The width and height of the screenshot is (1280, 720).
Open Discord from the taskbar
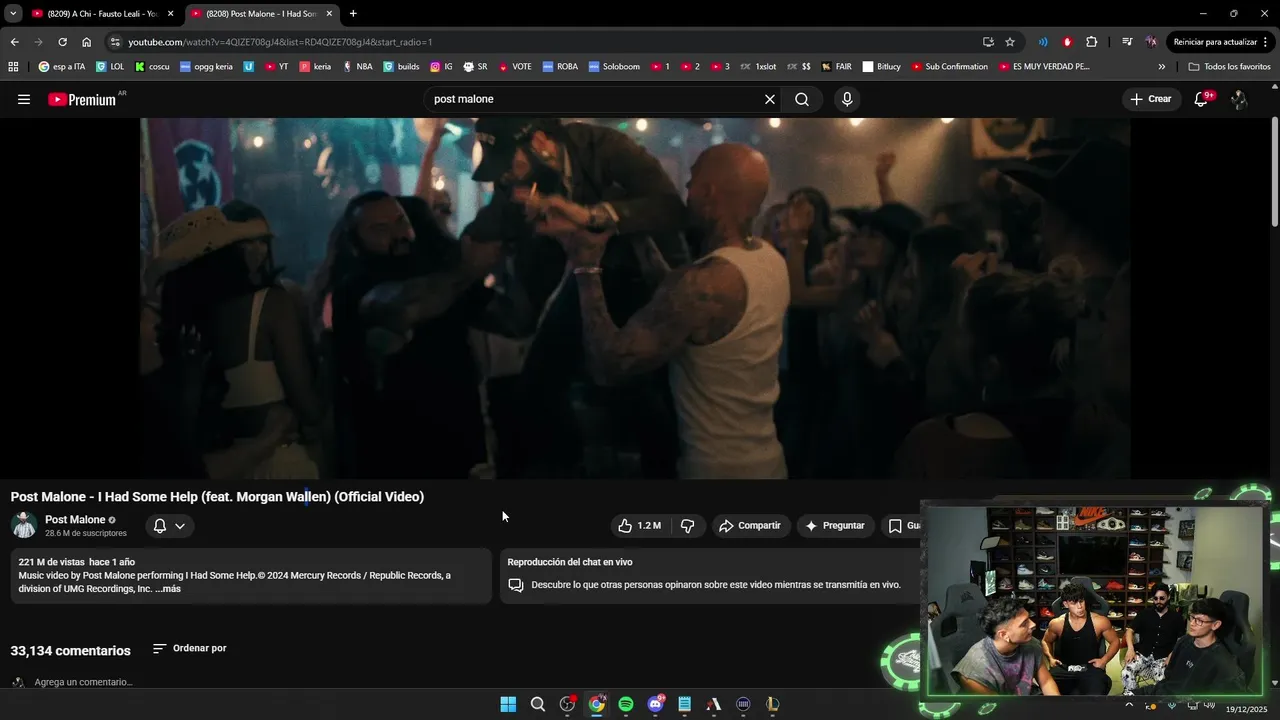click(655, 704)
